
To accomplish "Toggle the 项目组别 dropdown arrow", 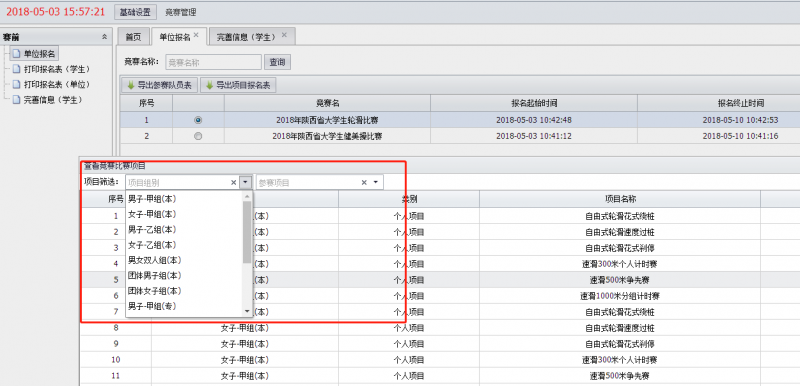I will tap(246, 182).
